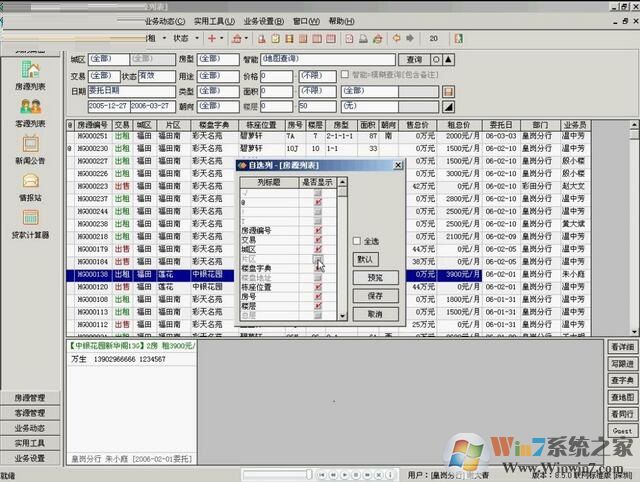Select the 业务动态 bottom sidebar tab

29,427
